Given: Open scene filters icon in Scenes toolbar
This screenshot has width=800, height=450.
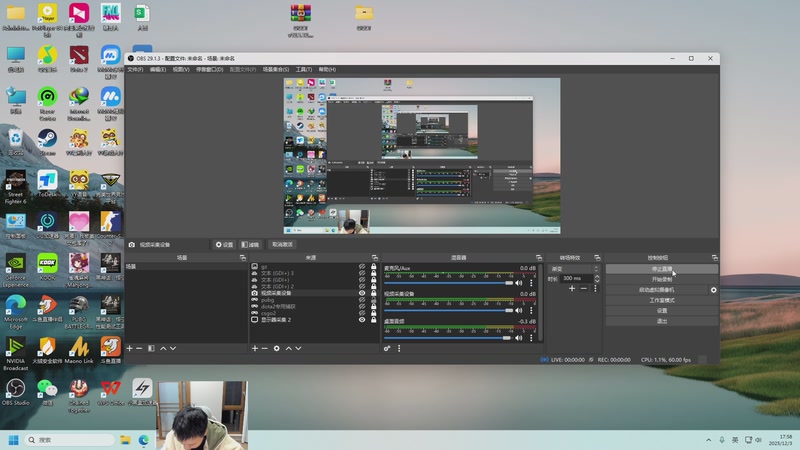Looking at the screenshot, I should coord(151,348).
